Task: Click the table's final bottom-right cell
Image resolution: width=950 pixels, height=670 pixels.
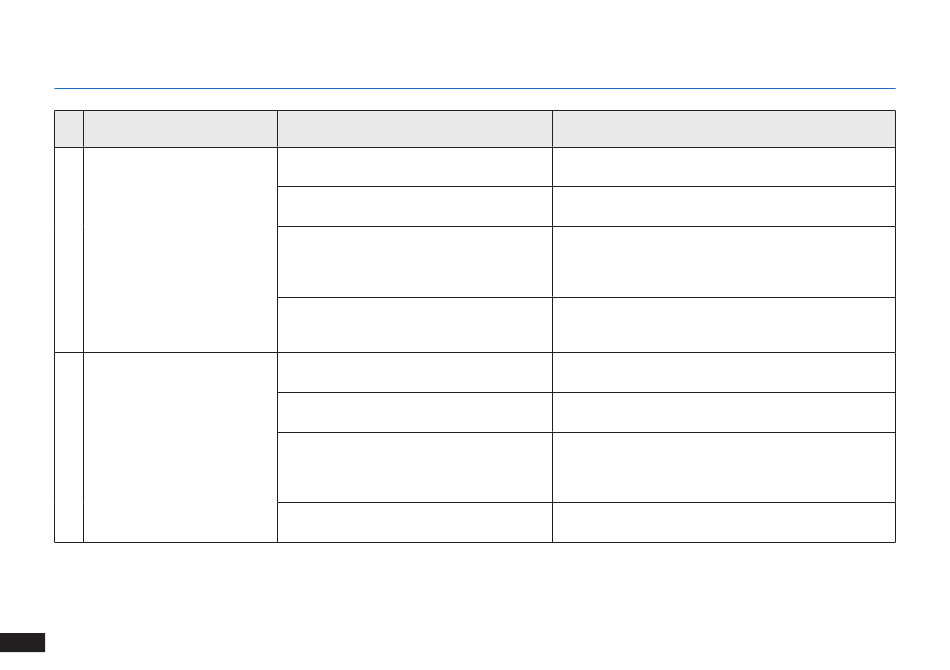Action: point(724,522)
